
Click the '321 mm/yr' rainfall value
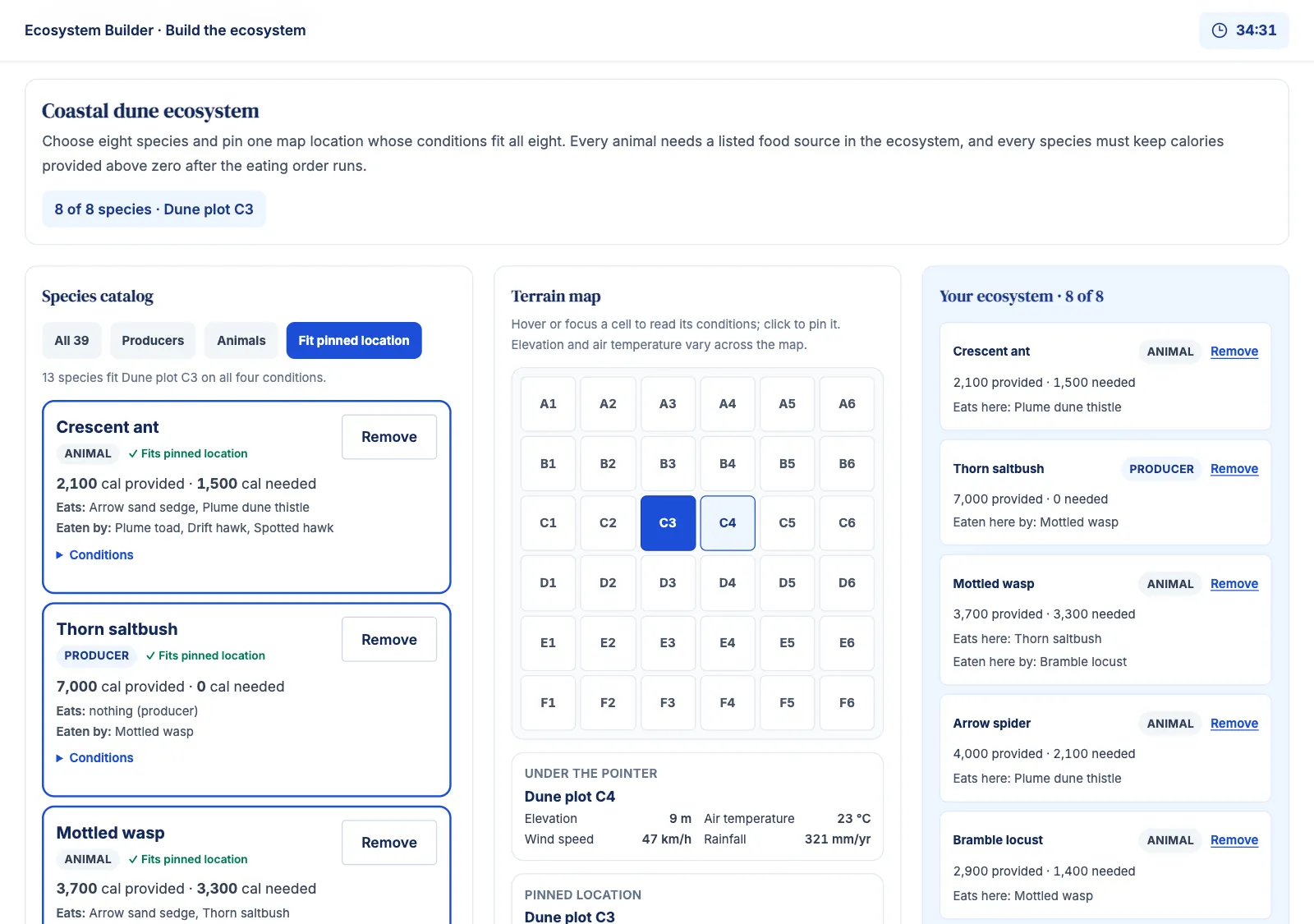click(x=838, y=839)
